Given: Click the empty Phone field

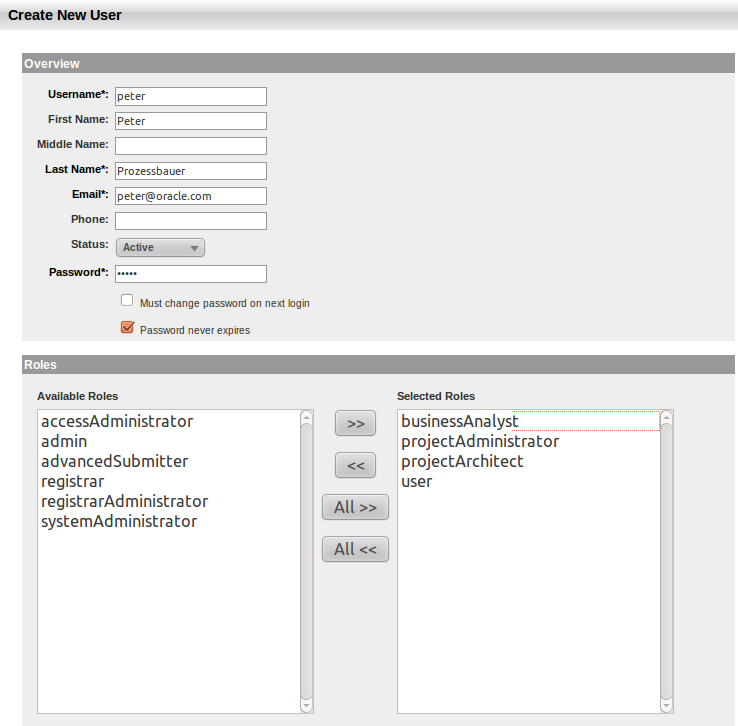Looking at the screenshot, I should click(191, 221).
